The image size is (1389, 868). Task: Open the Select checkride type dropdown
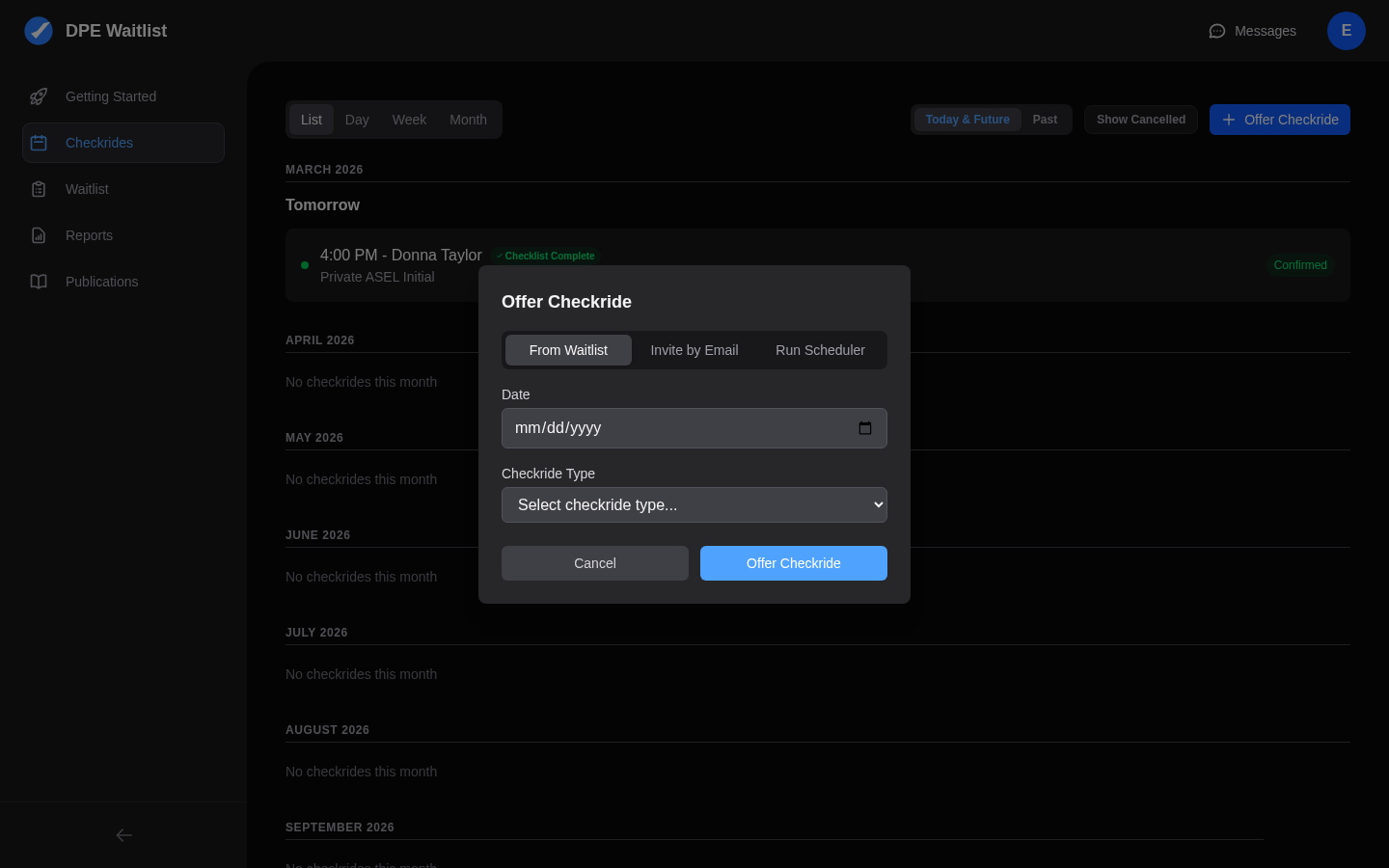click(694, 504)
